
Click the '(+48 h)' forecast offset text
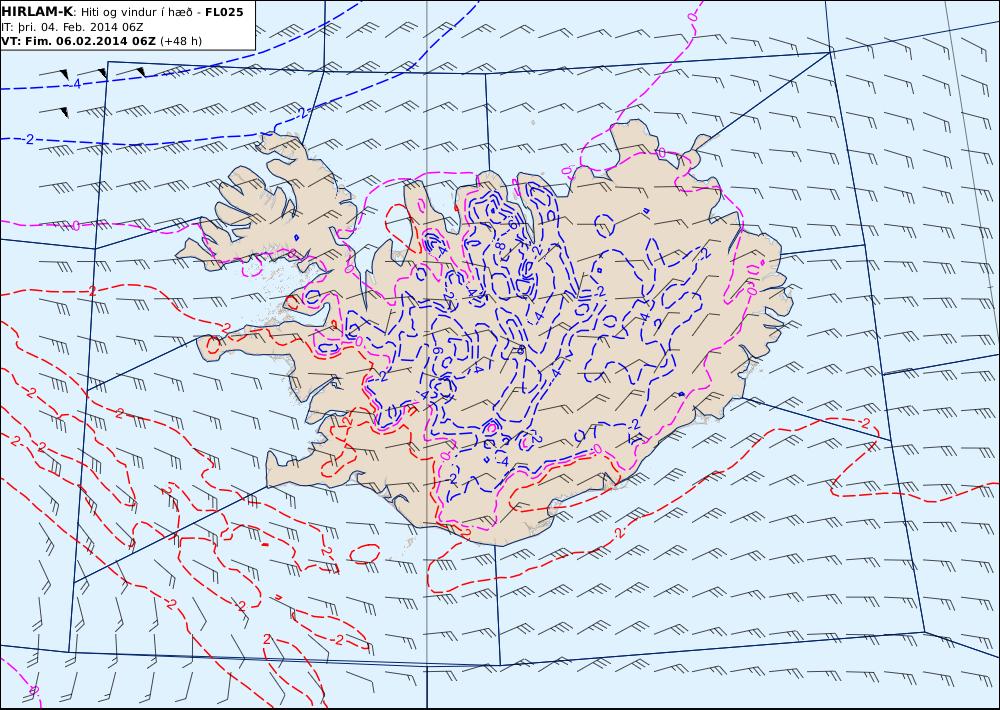(x=180, y=41)
